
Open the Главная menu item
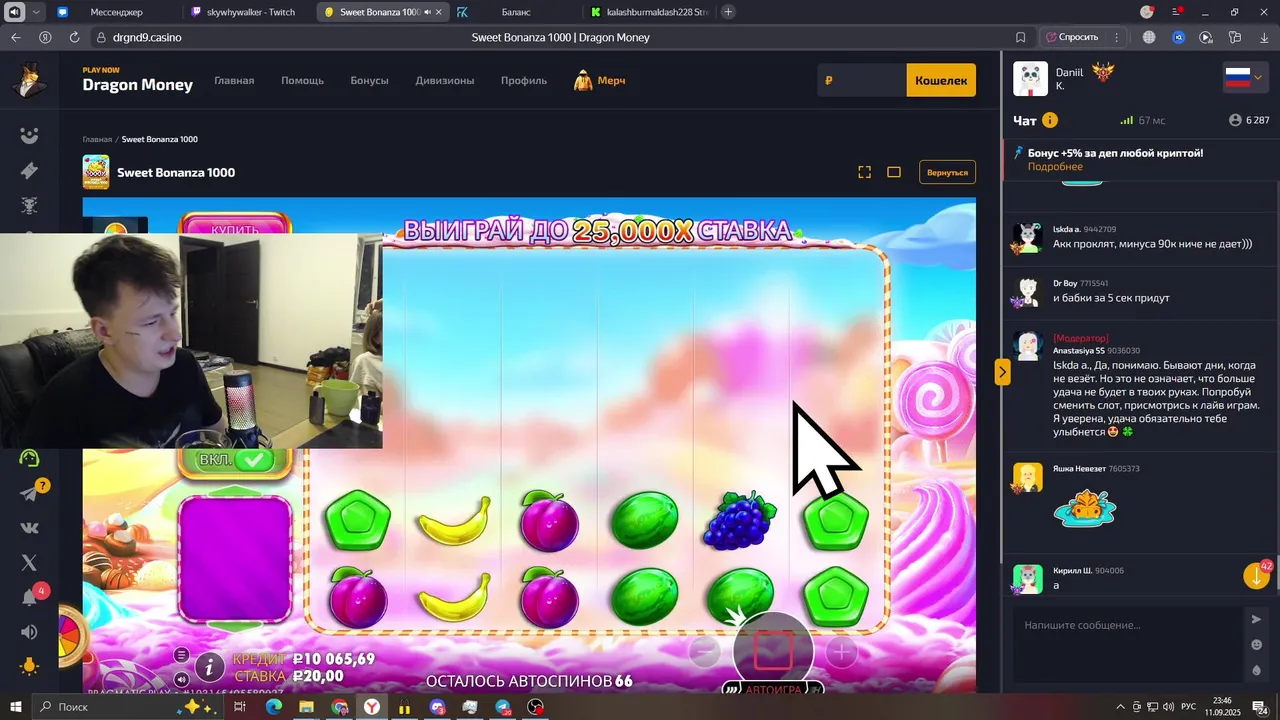point(234,80)
